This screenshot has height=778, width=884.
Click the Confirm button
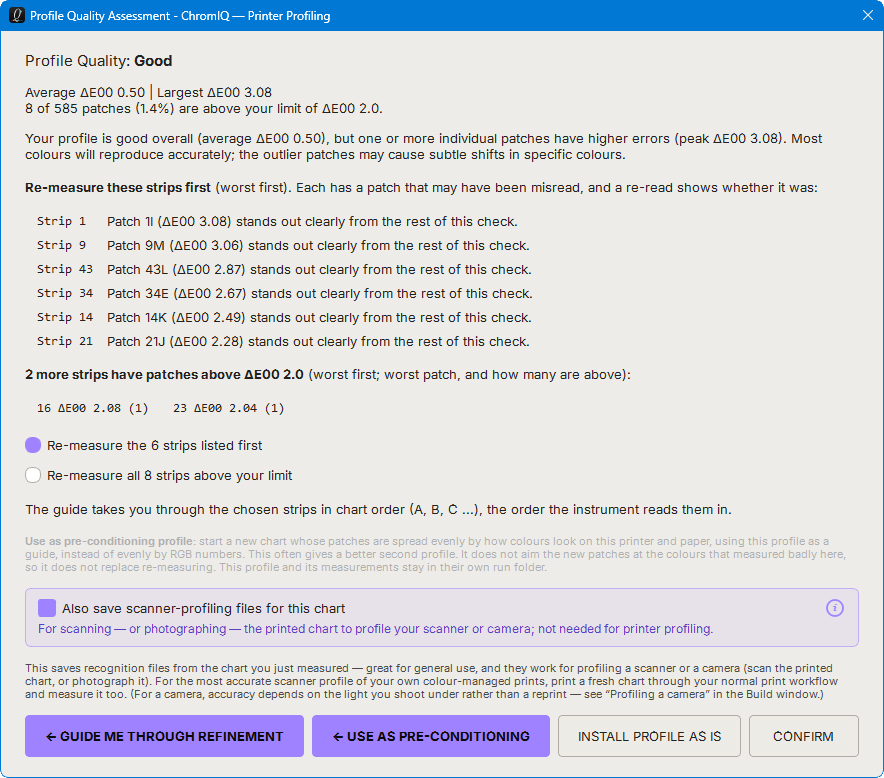click(x=803, y=736)
